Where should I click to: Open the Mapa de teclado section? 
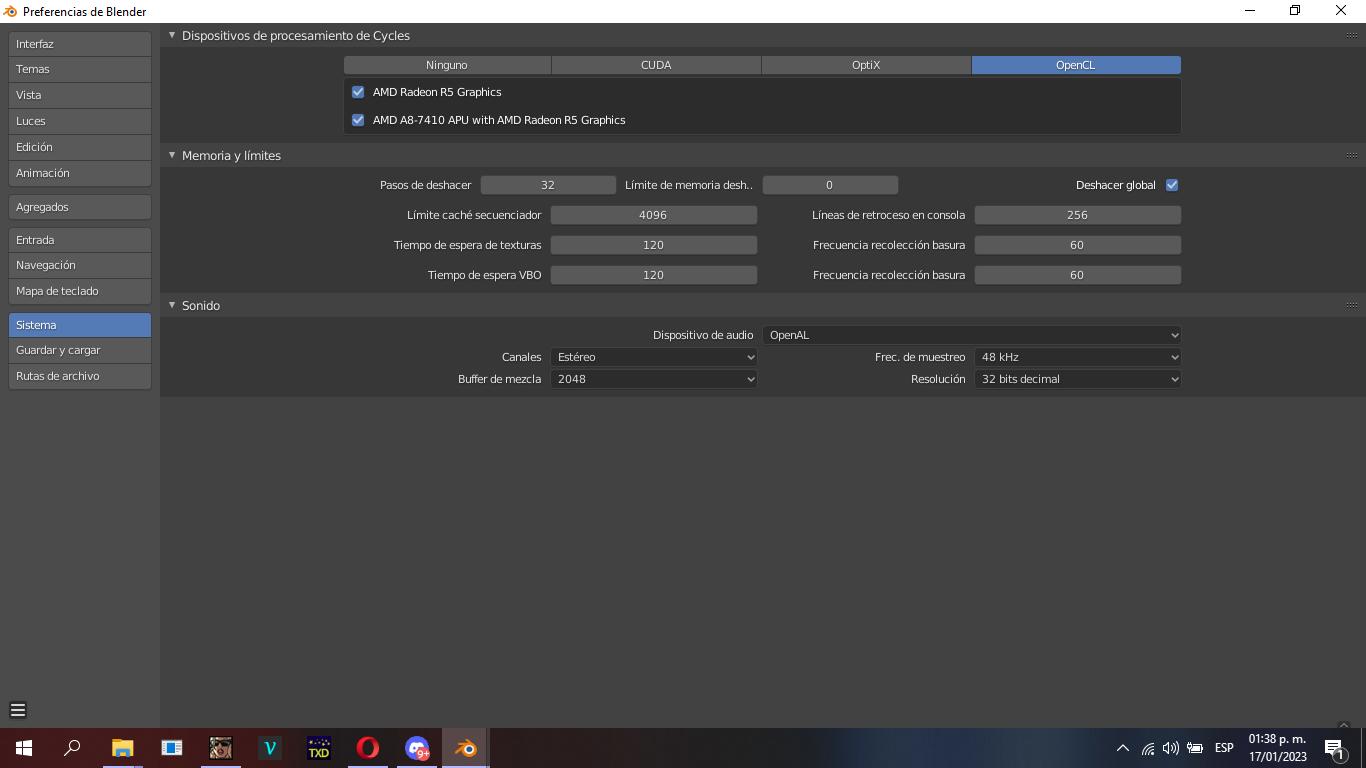point(80,291)
